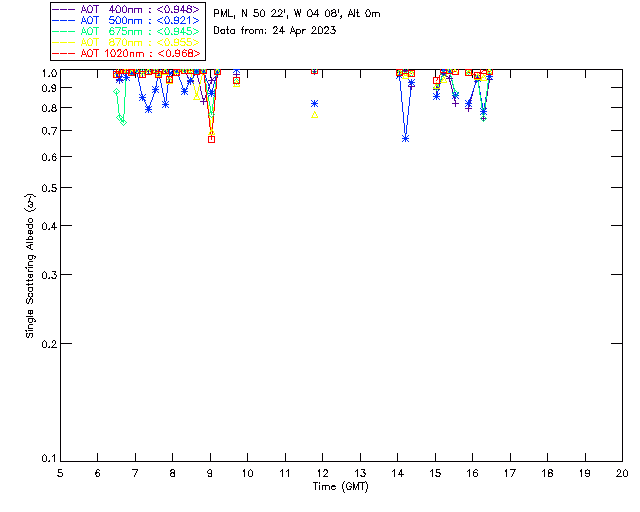This screenshot has width=640, height=512.
Task: Click the x-axis tick label '16'
Action: click(472, 473)
